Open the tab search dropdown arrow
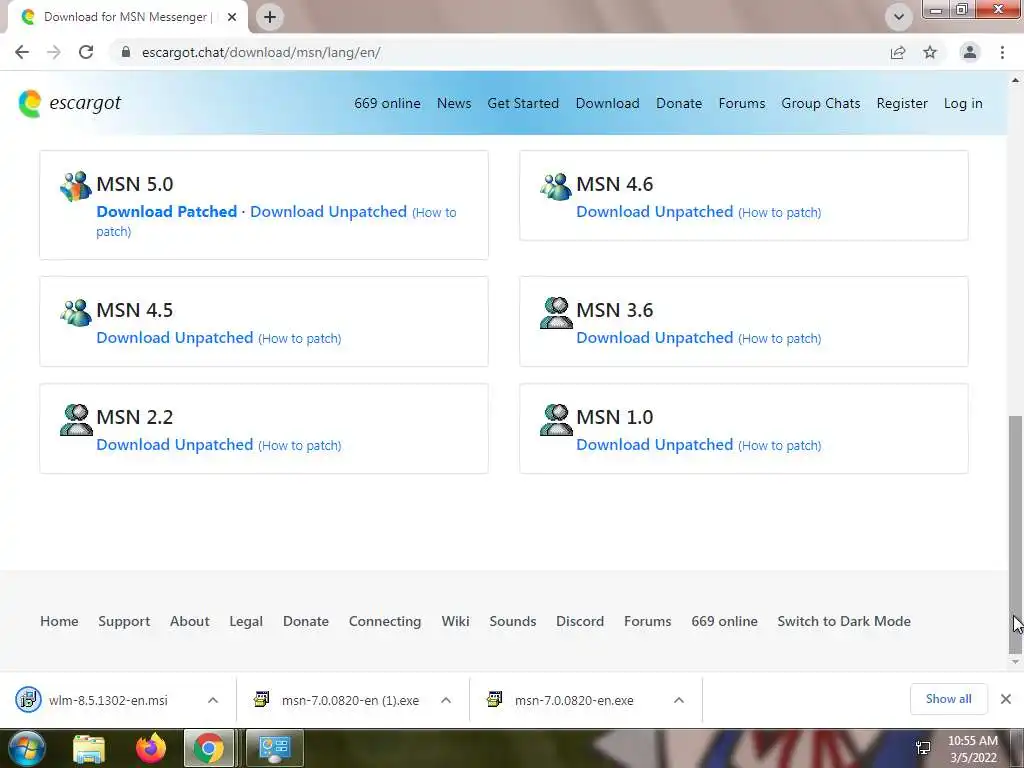The width and height of the screenshot is (1024, 768). [x=899, y=17]
